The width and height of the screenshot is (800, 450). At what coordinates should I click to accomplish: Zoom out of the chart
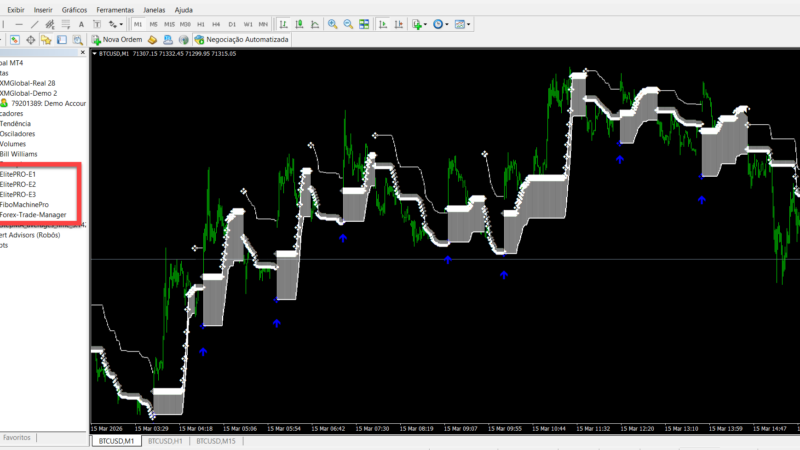click(348, 24)
